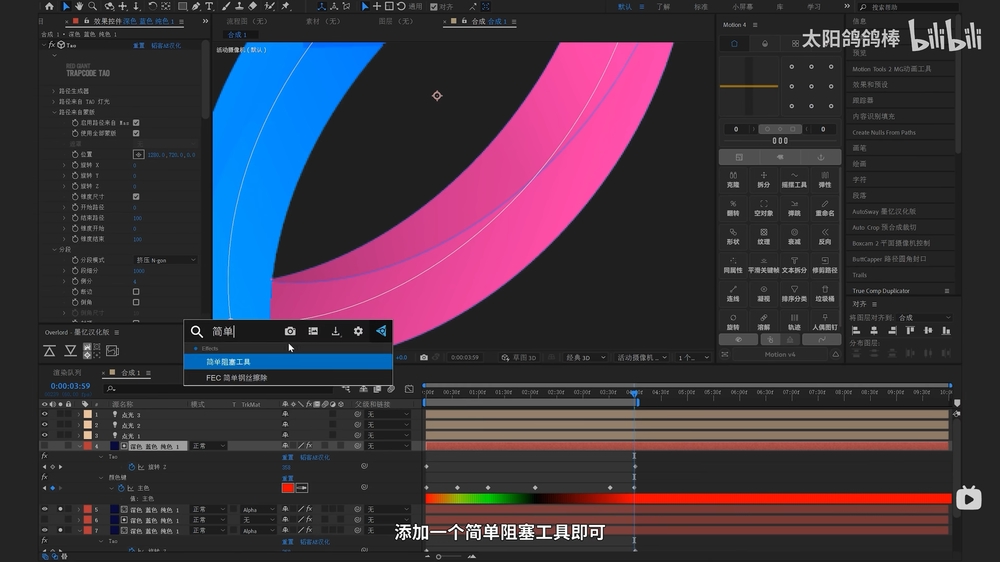Screen dimensions: 1000x562
Task: Select the 简单阻塞工具 effect result
Action: pyautogui.click(x=288, y=362)
